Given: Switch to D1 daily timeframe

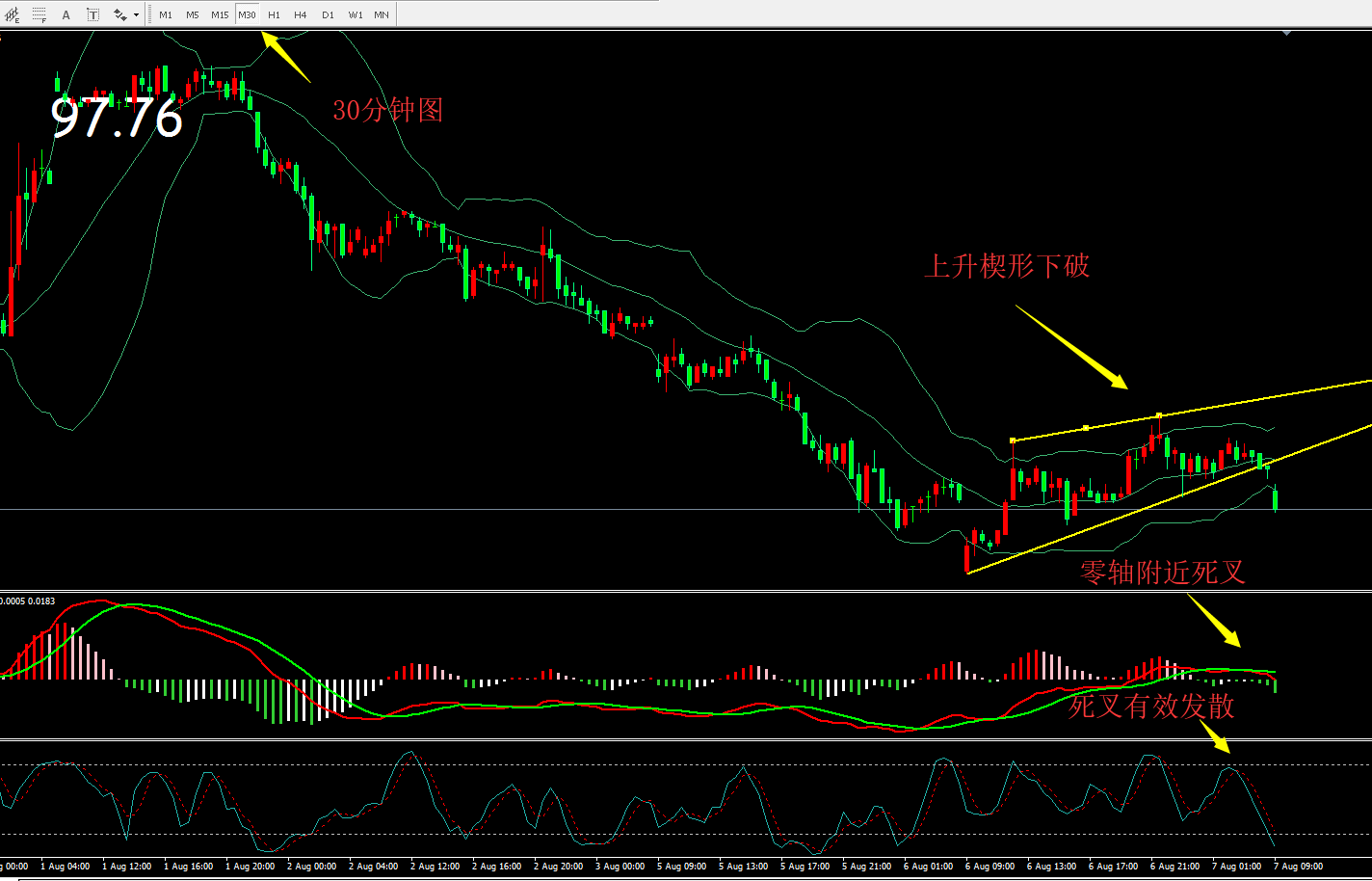Looking at the screenshot, I should tap(328, 14).
